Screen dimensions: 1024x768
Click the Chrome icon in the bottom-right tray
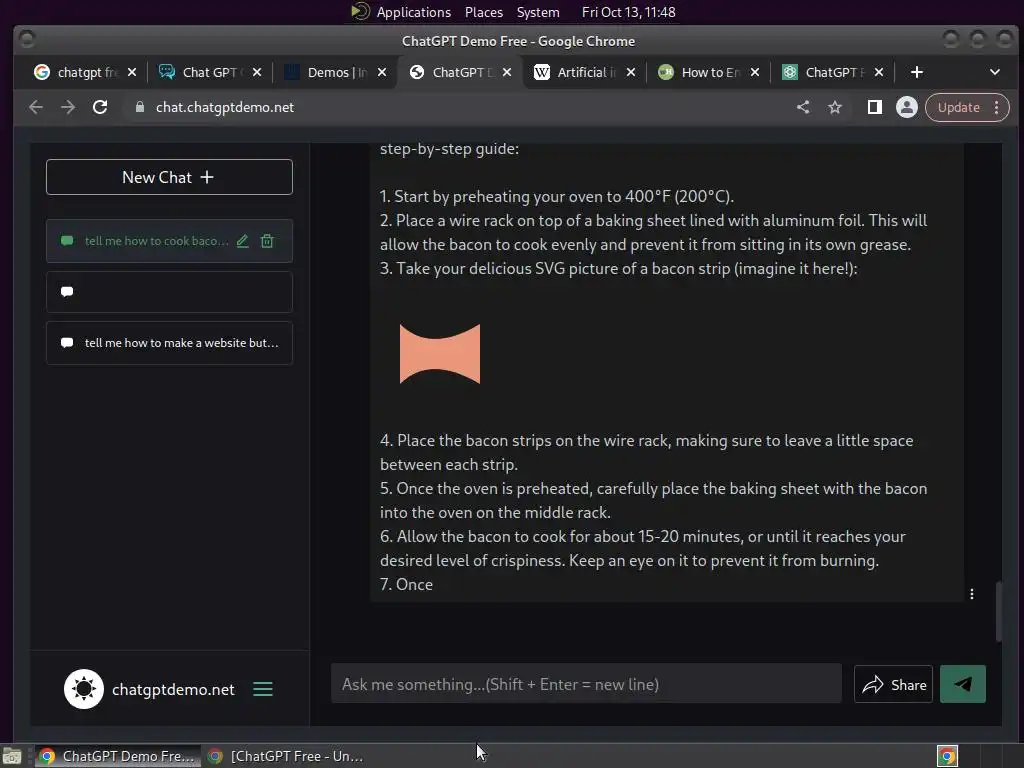[x=947, y=756]
